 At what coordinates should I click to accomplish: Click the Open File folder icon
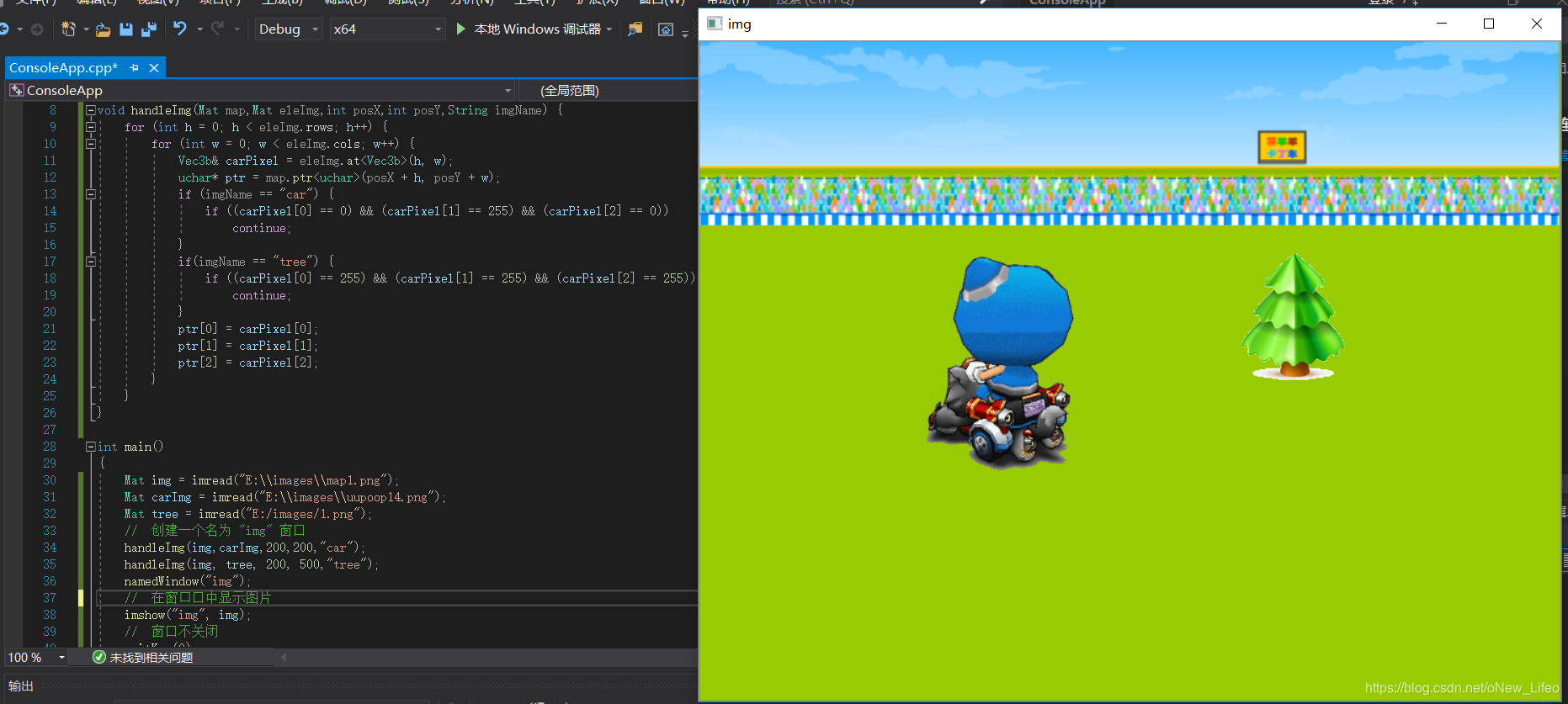click(103, 29)
